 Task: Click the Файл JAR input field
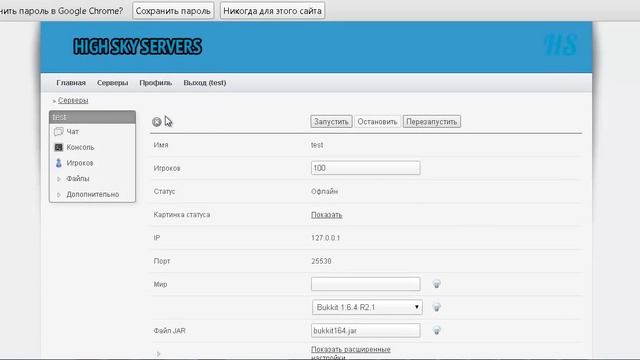click(365, 331)
